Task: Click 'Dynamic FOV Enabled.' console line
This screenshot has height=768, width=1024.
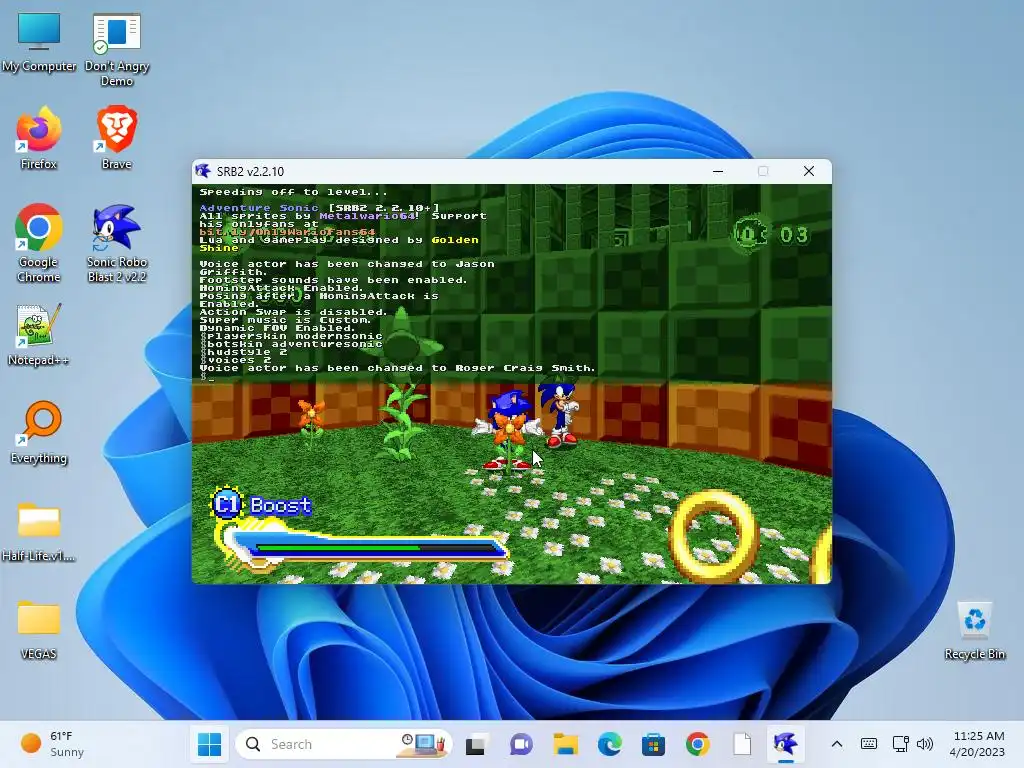Action: [279, 328]
